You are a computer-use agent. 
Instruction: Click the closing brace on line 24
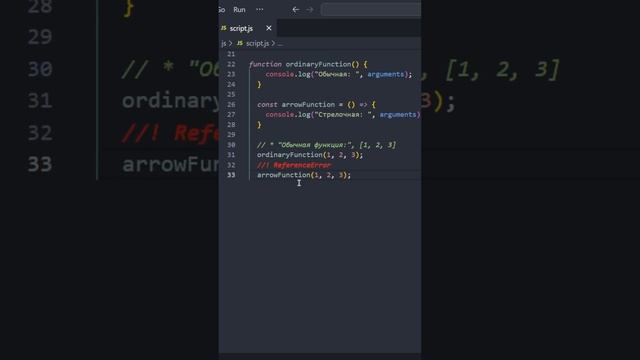tap(259, 84)
